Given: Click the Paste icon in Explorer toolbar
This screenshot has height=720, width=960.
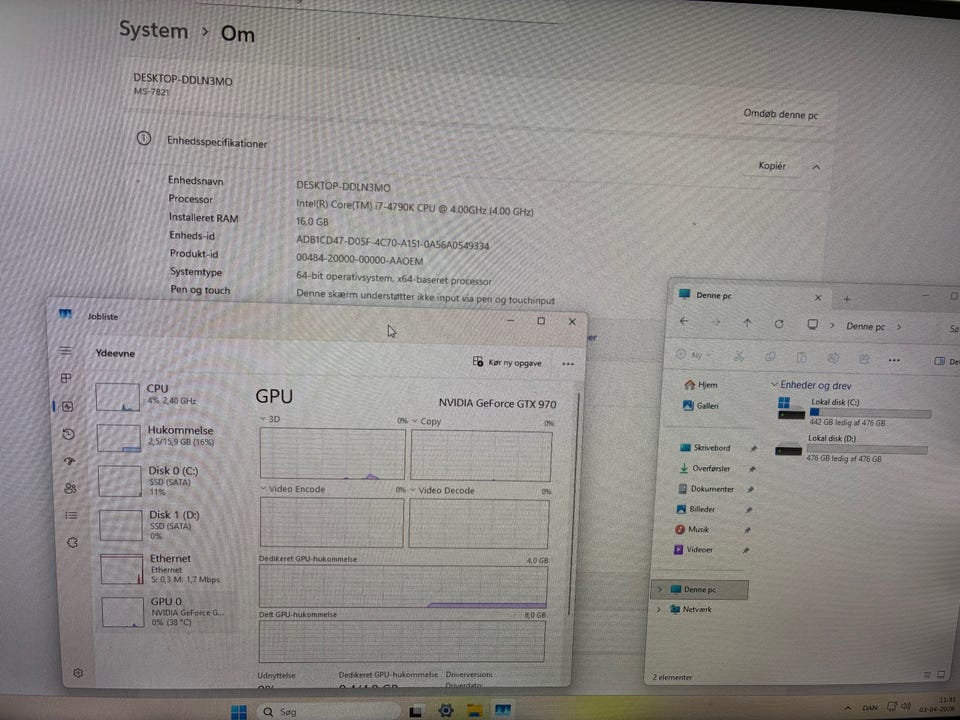Looking at the screenshot, I should coord(801,358).
